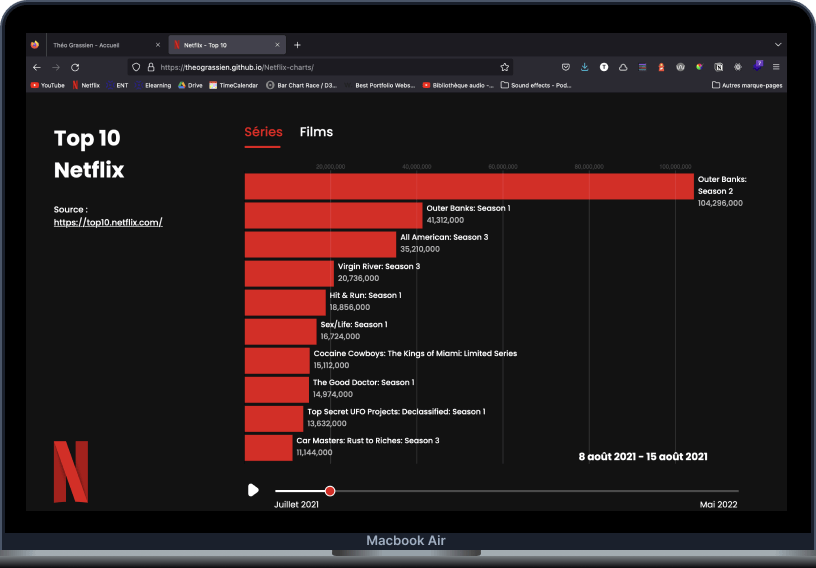Click the white circle T extension icon
Viewport: 816px width, 568px height.
click(604, 67)
